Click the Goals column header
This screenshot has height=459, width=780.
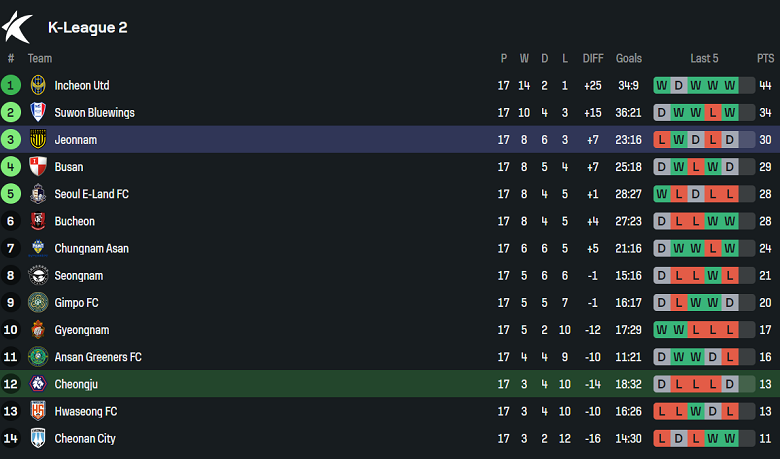629,58
